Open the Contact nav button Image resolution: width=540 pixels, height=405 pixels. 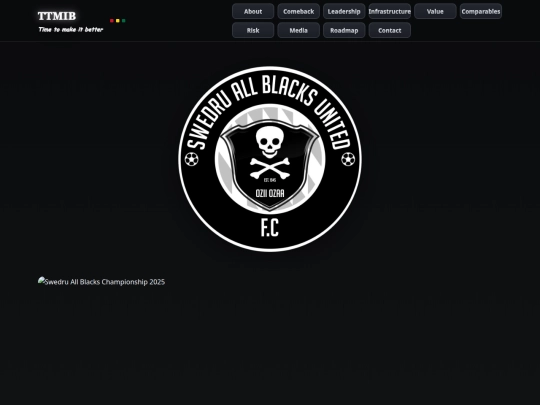point(390,30)
